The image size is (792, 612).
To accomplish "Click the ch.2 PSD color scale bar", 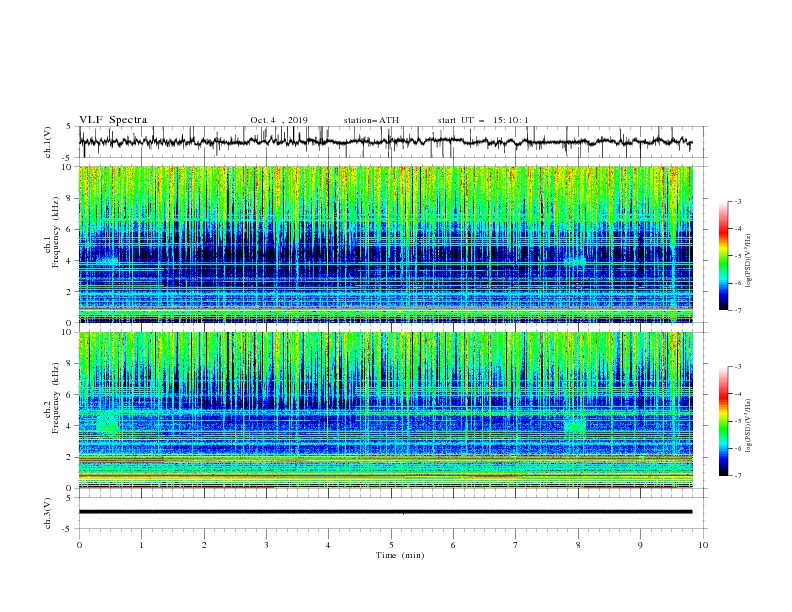I will click(724, 421).
